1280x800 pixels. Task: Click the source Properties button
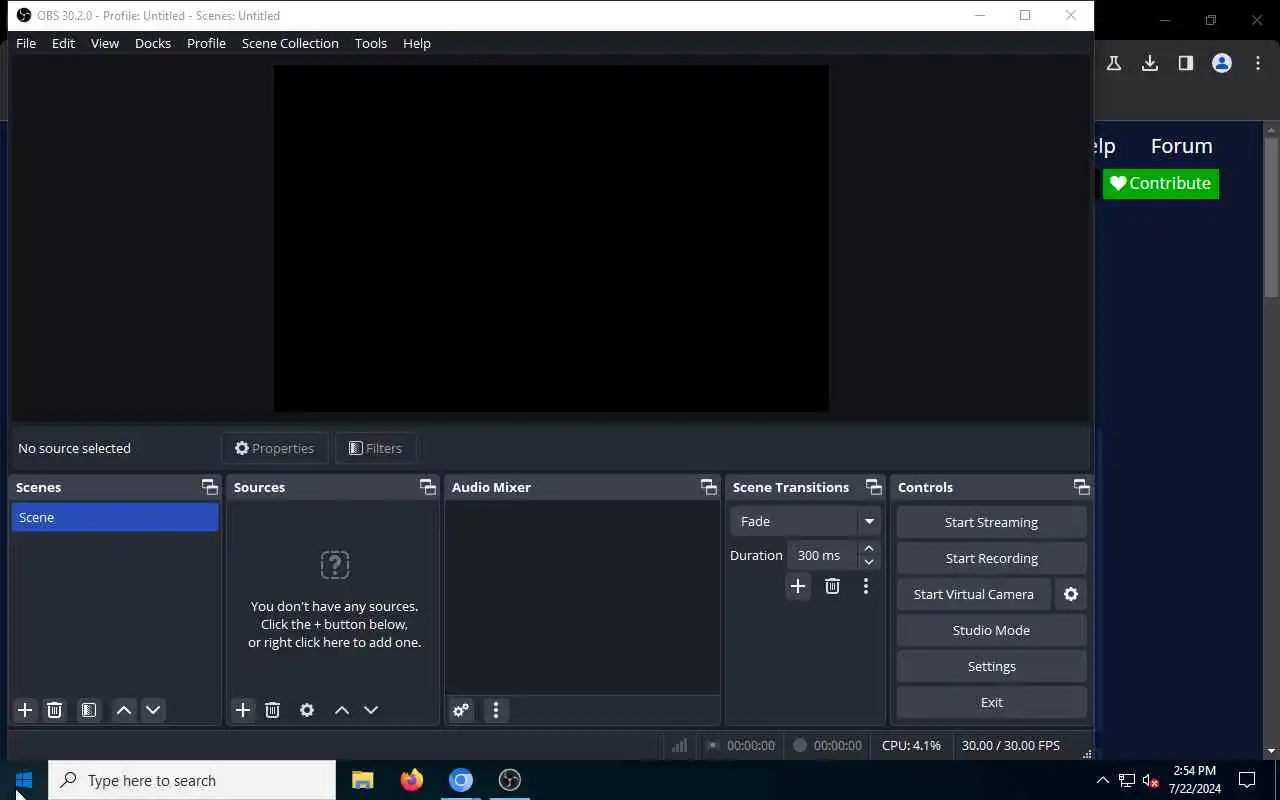(274, 448)
